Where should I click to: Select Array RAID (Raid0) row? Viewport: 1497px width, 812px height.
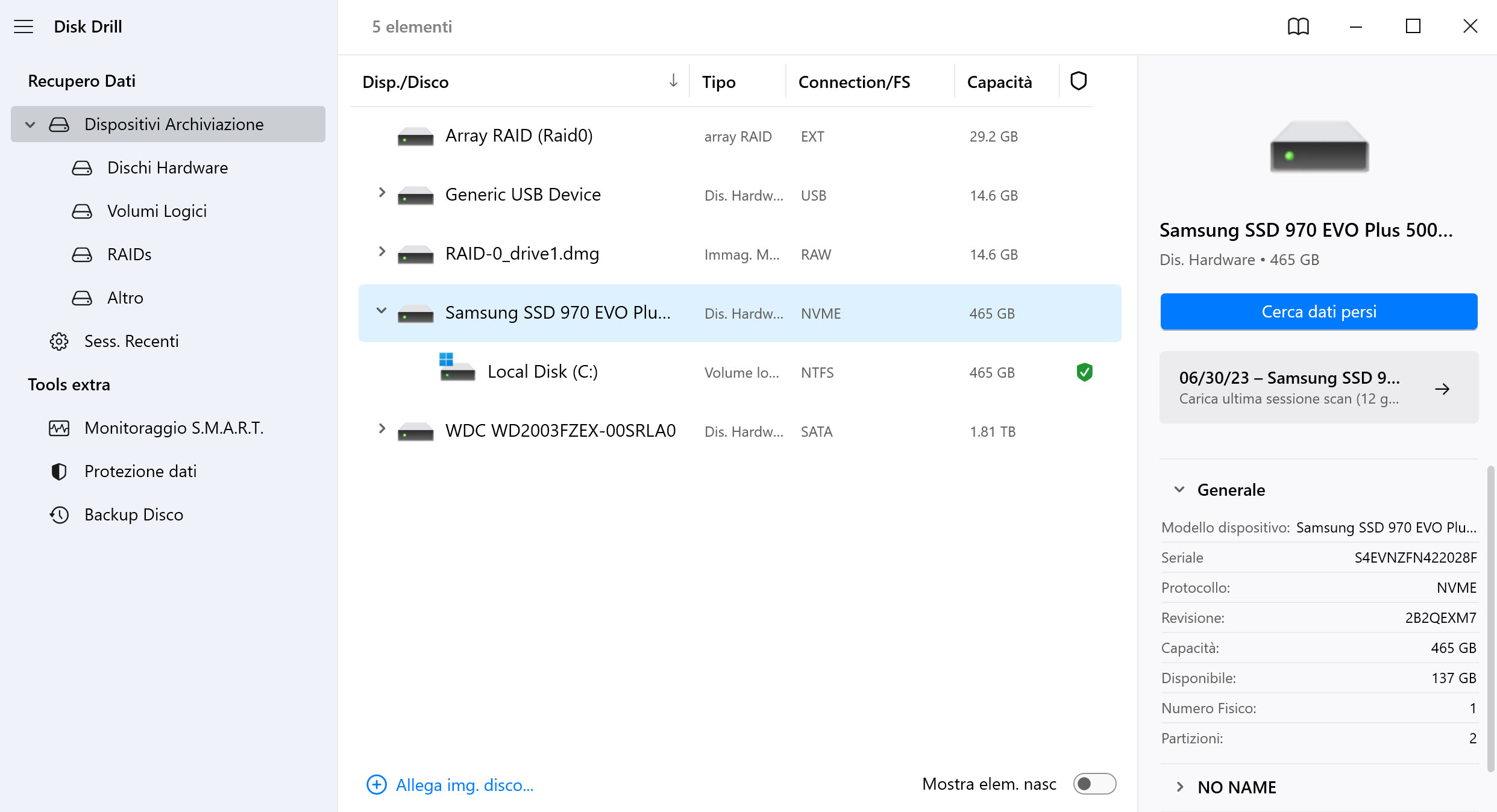tap(739, 137)
